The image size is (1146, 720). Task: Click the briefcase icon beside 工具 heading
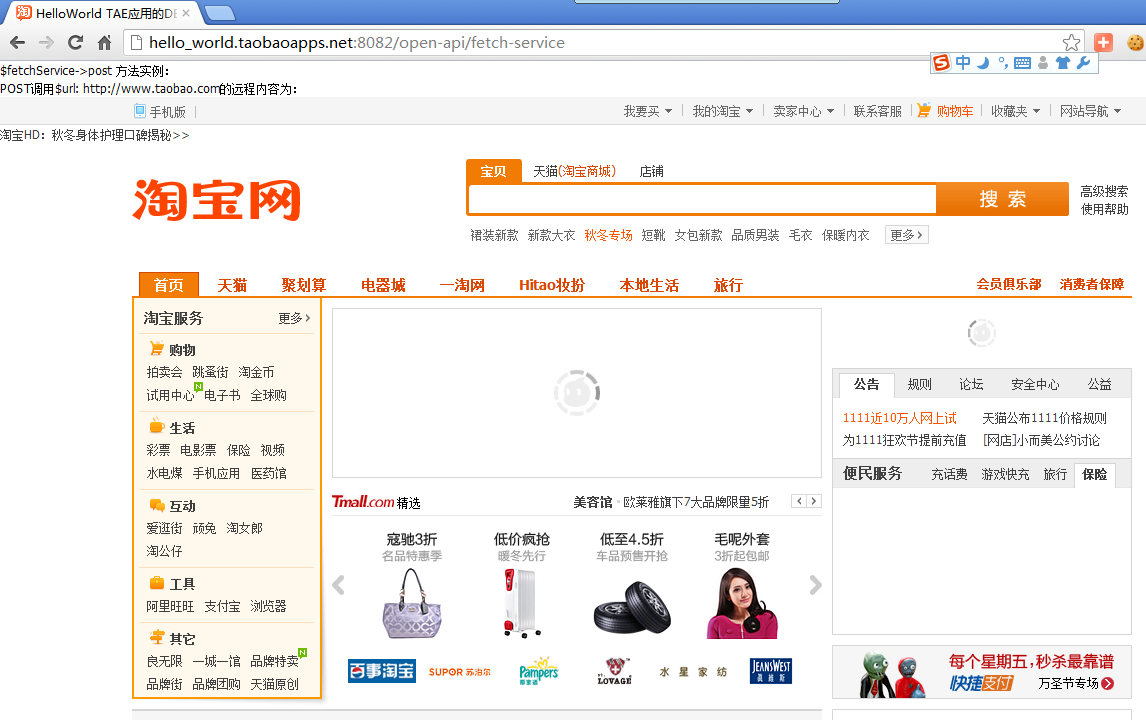[156, 583]
